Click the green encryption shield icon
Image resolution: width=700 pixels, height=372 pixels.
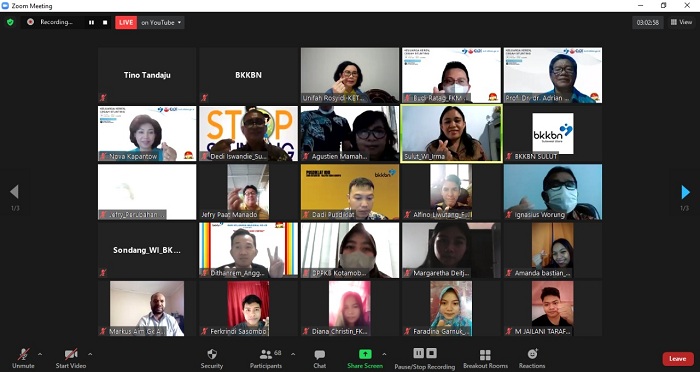10,22
